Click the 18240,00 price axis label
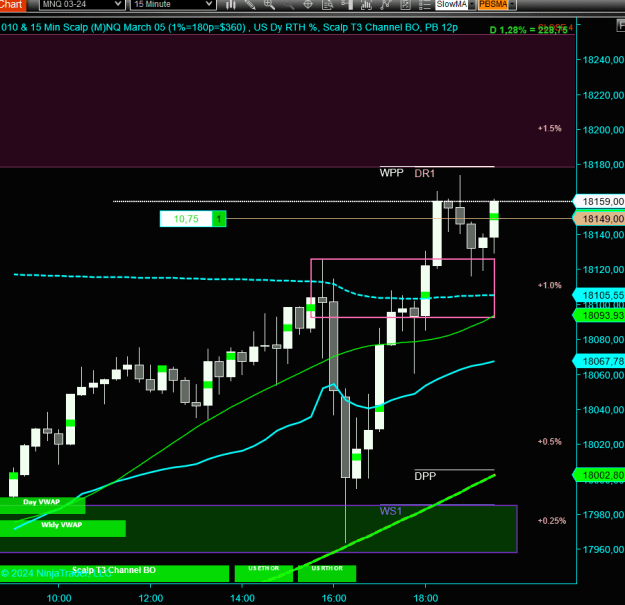 (603, 60)
